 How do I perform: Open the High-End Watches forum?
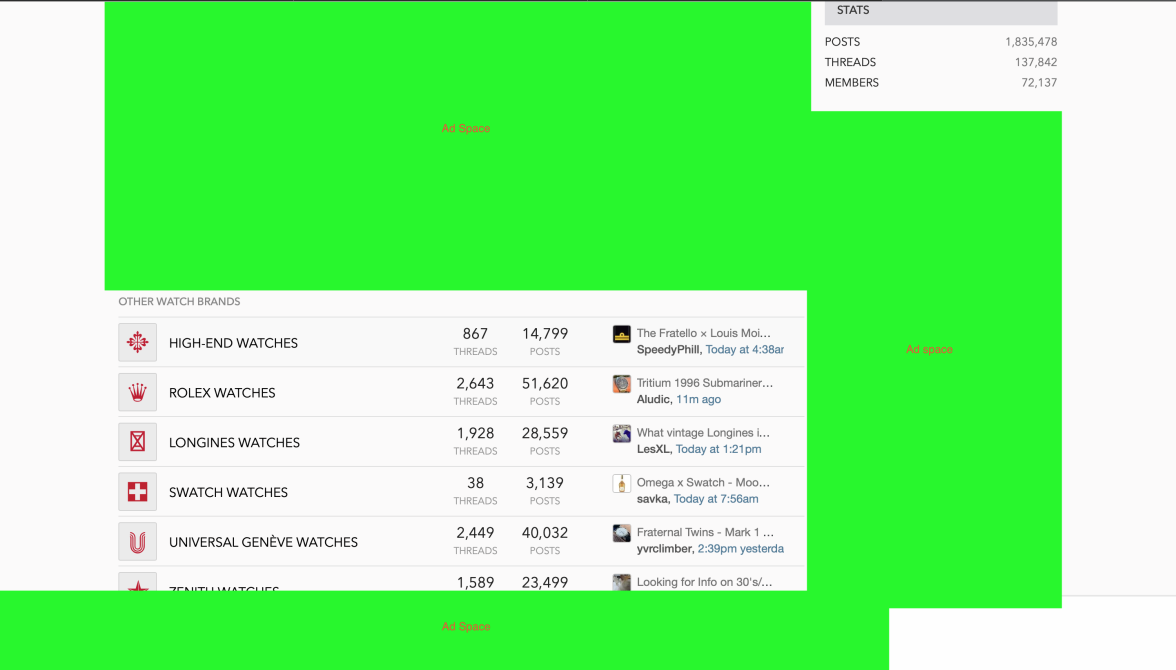[x=233, y=342]
